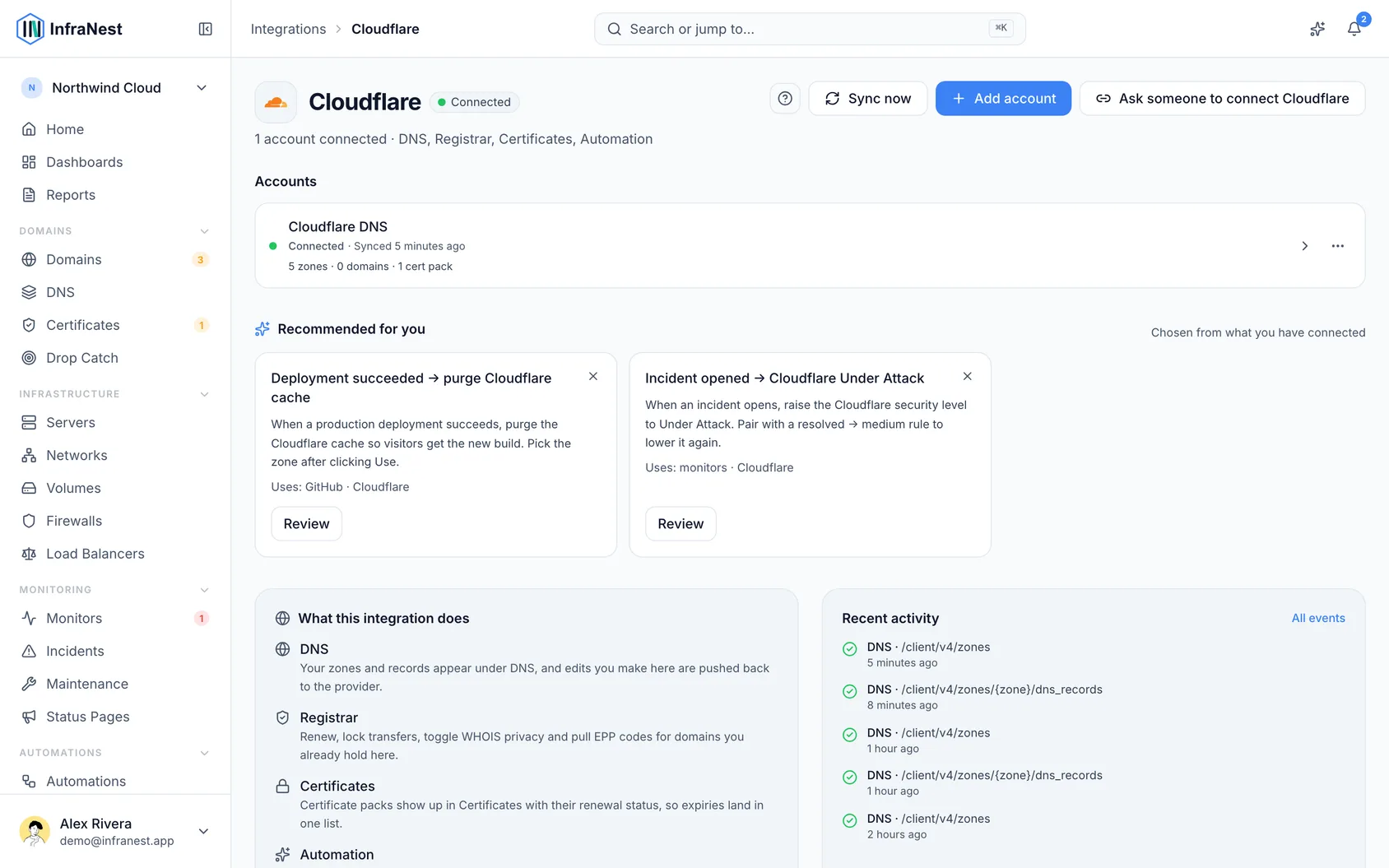1389x868 pixels.
Task: Open Certificates in sidebar
Action: point(115,325)
